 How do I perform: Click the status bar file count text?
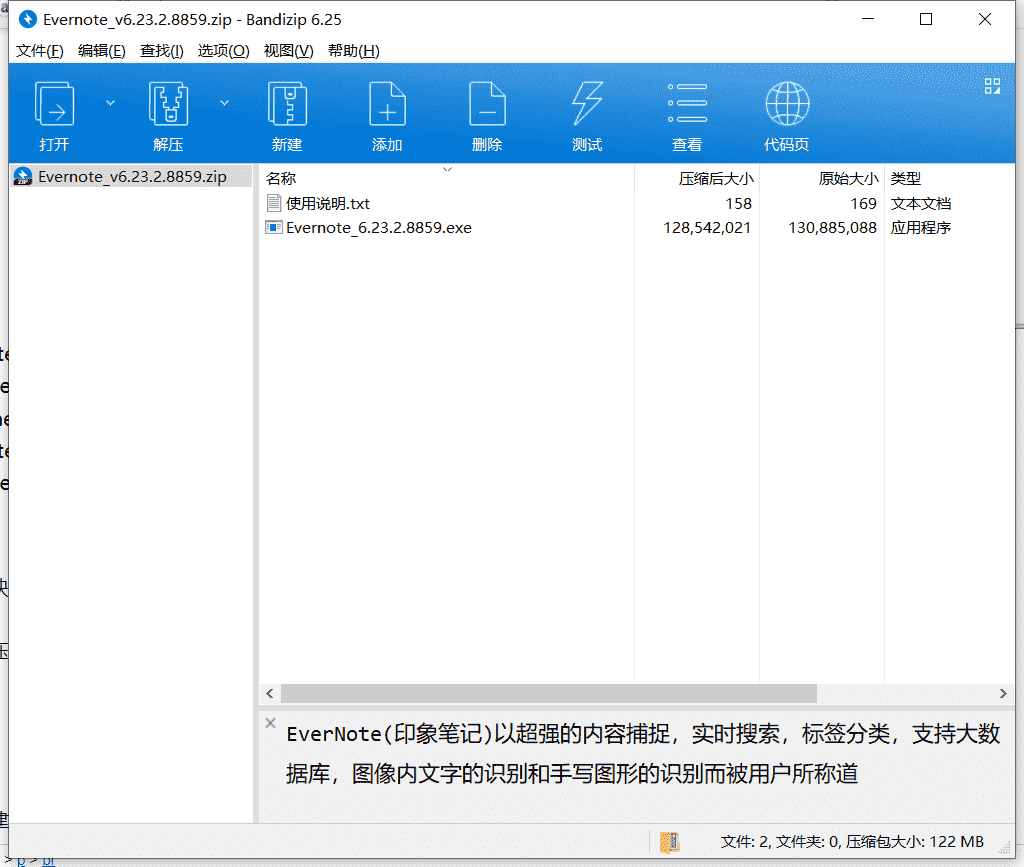tap(852, 842)
